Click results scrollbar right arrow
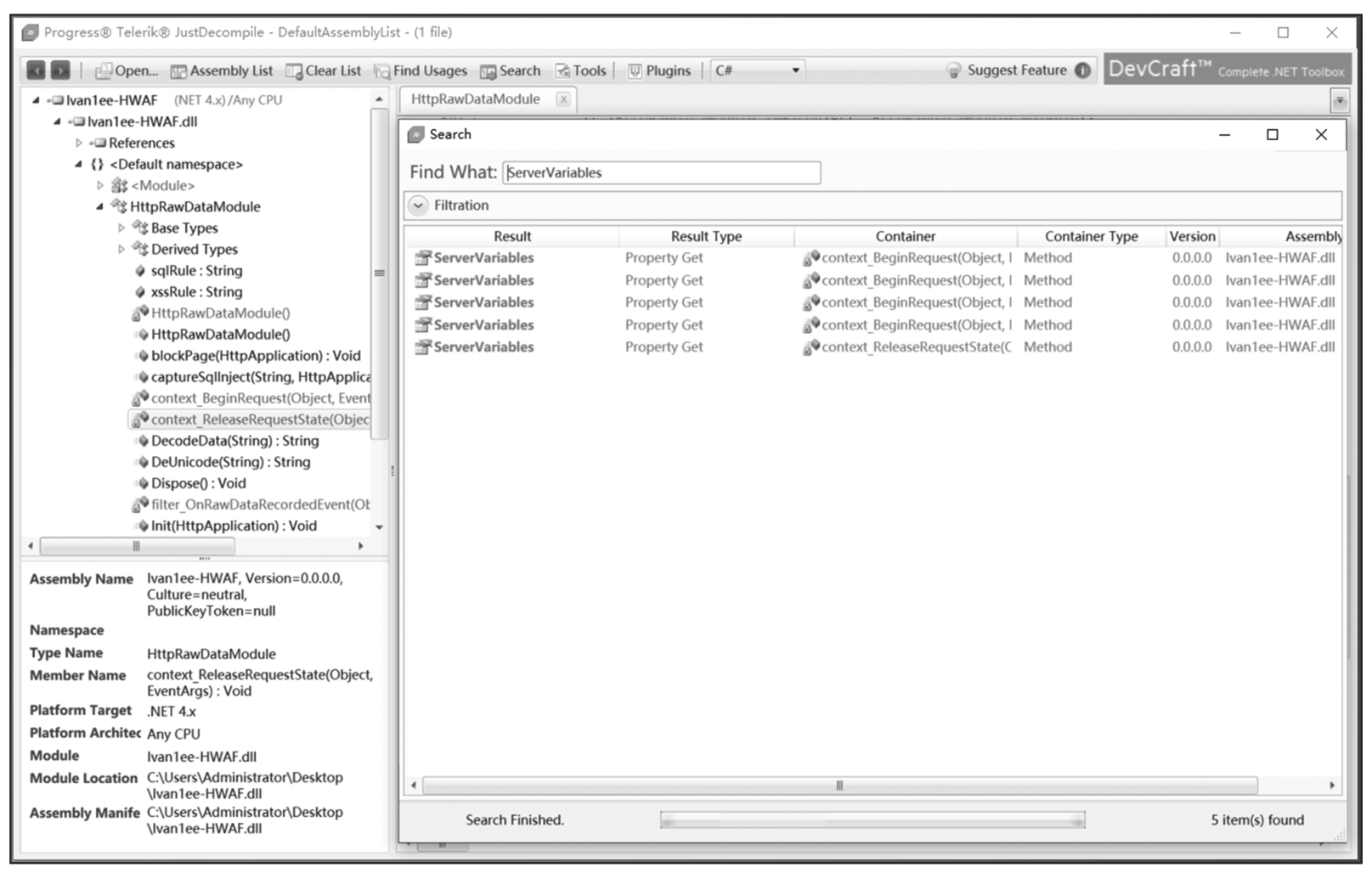This screenshot has width=1372, height=873. [x=1332, y=786]
